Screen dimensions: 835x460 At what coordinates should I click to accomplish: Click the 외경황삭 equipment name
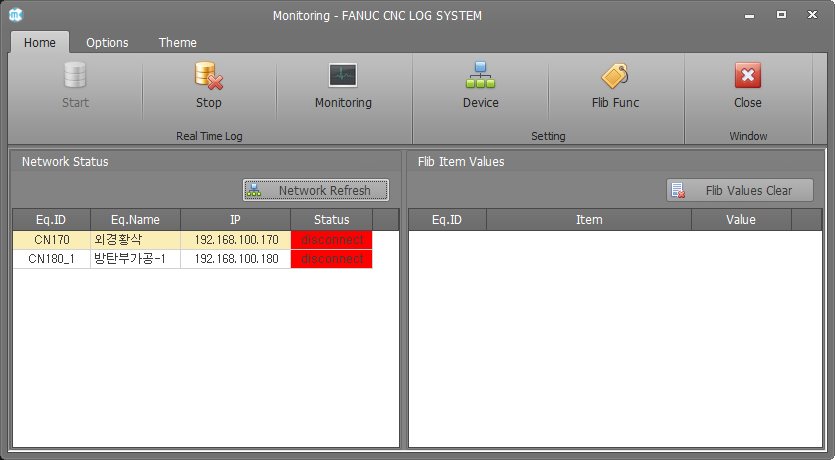pos(135,240)
